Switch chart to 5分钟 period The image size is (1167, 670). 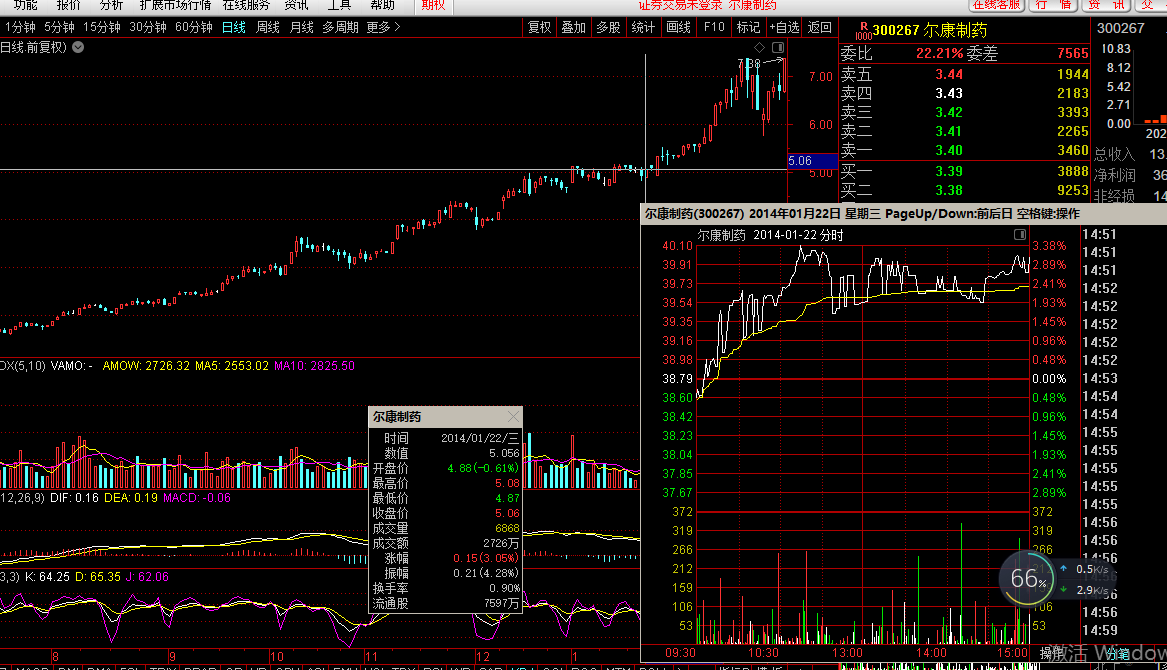tap(59, 28)
